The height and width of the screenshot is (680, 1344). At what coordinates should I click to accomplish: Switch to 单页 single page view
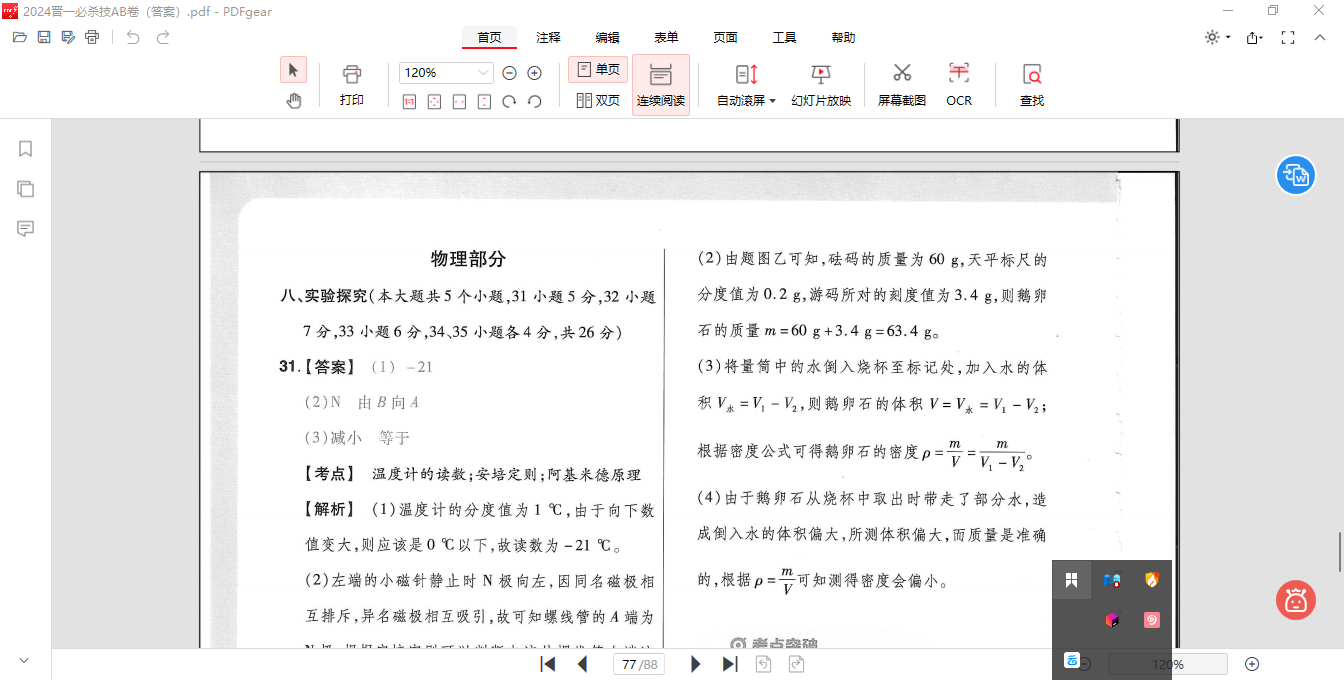click(598, 70)
